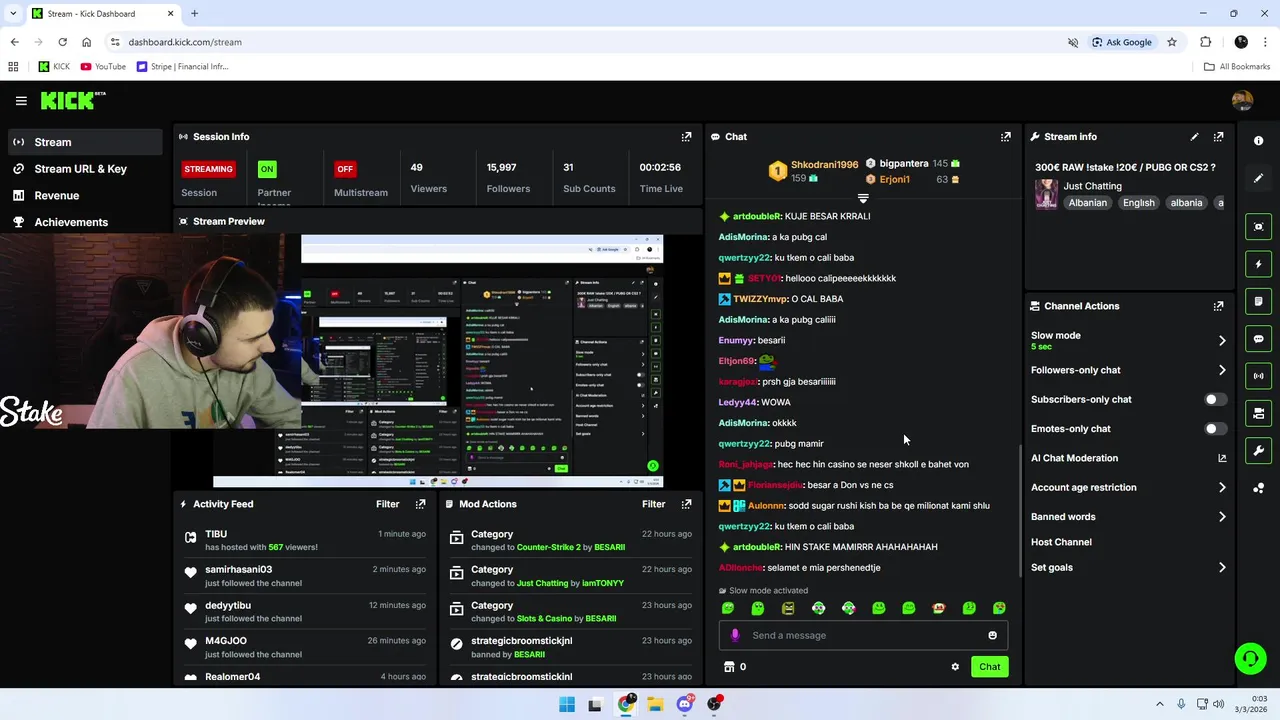
Task: Click the English tag chip
Action: pos(1138,203)
